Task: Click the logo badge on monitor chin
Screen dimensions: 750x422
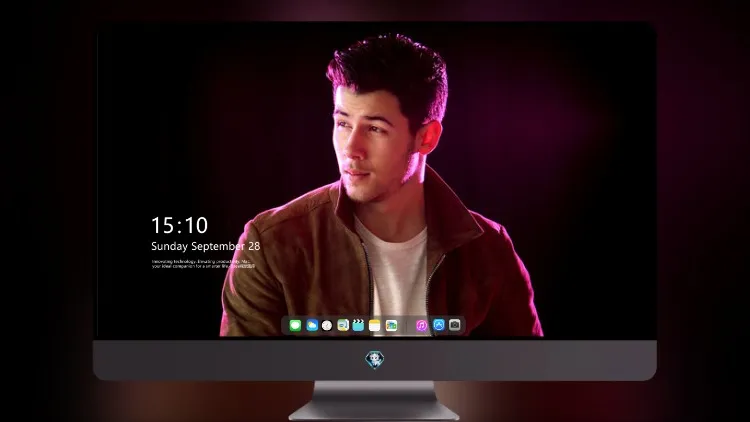Action: 375,360
